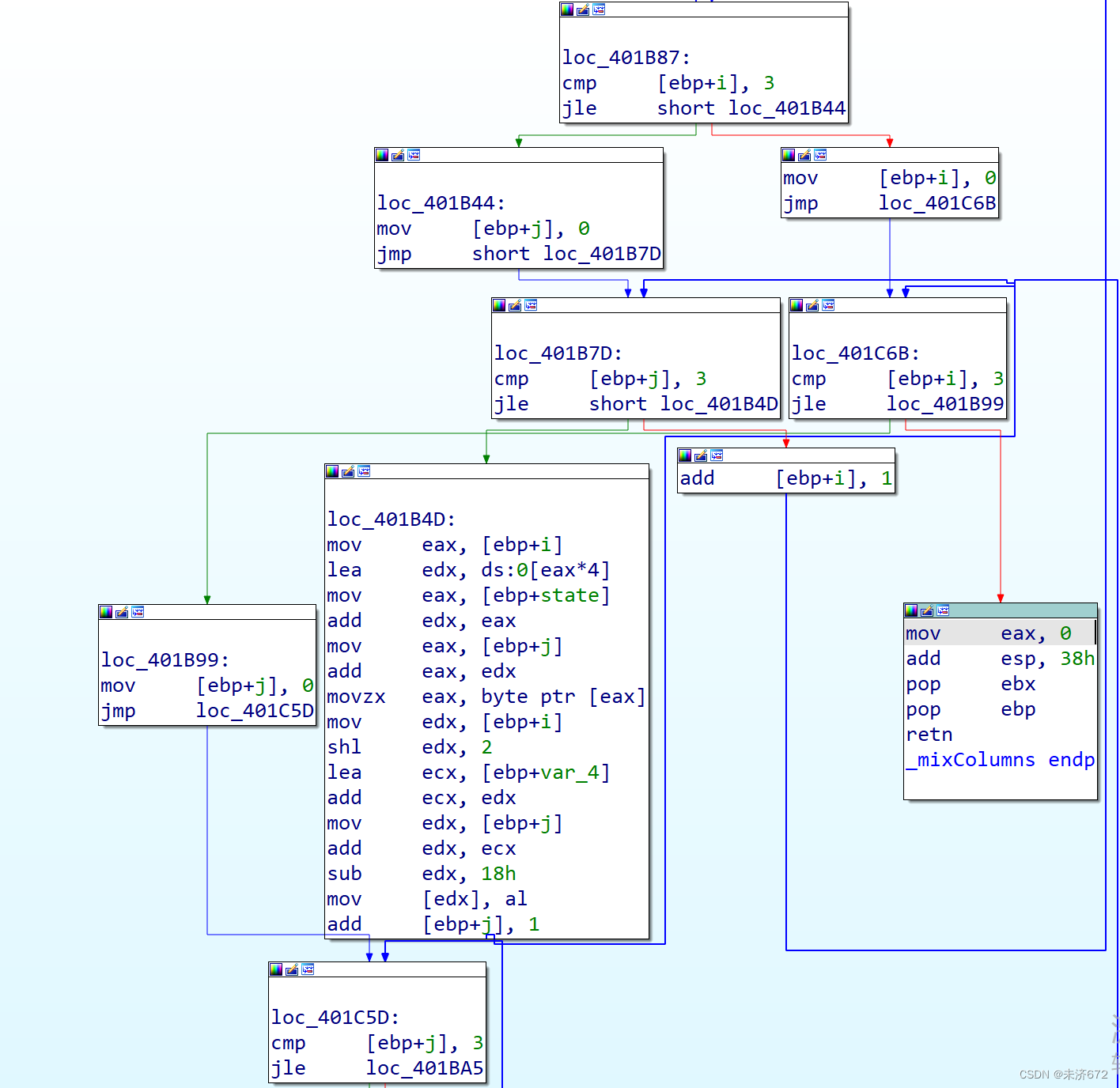Click color icon on the _mixColumns endp block

pyautogui.click(x=911, y=610)
